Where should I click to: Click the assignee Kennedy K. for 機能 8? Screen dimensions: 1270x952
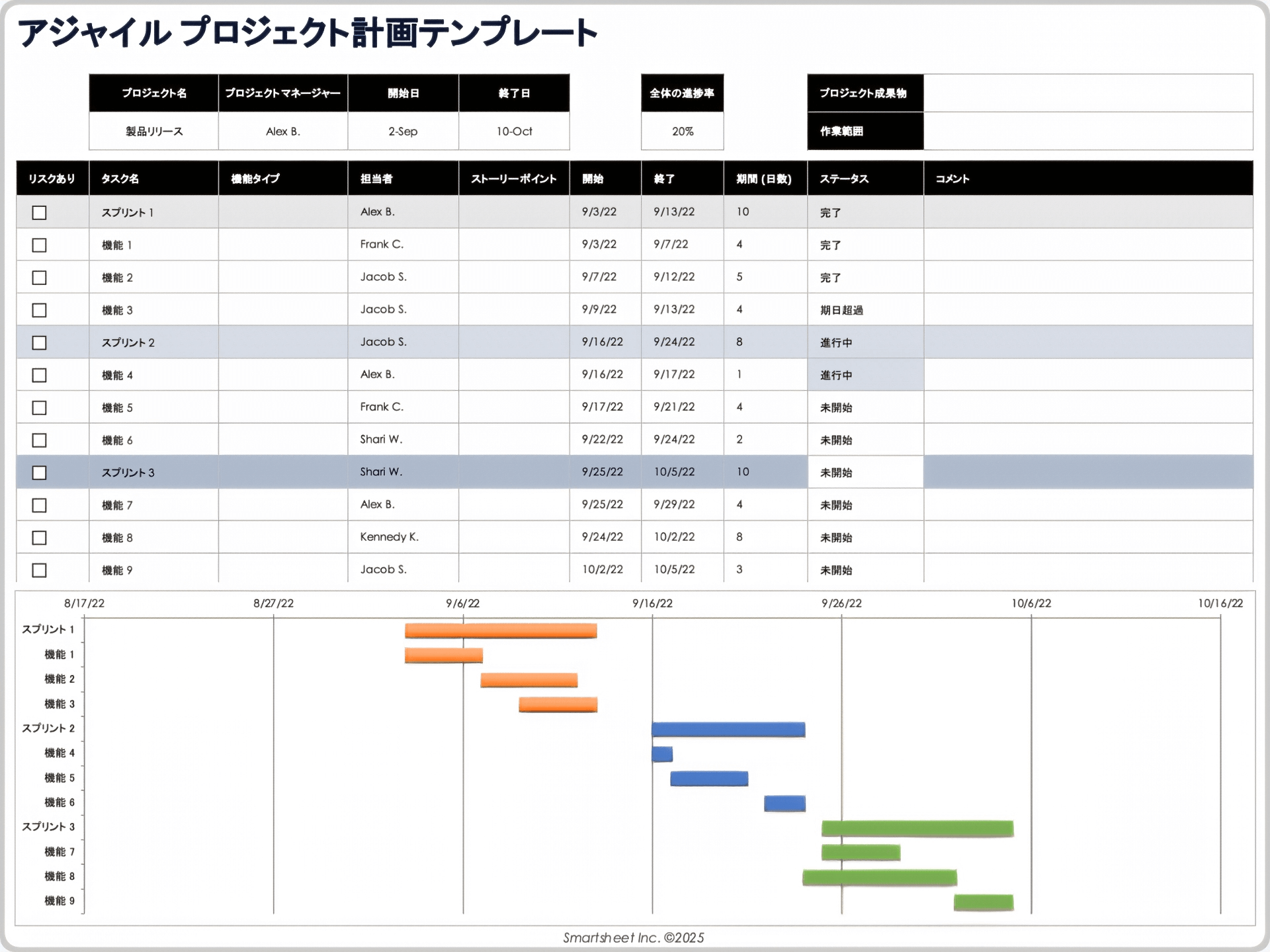click(x=389, y=537)
